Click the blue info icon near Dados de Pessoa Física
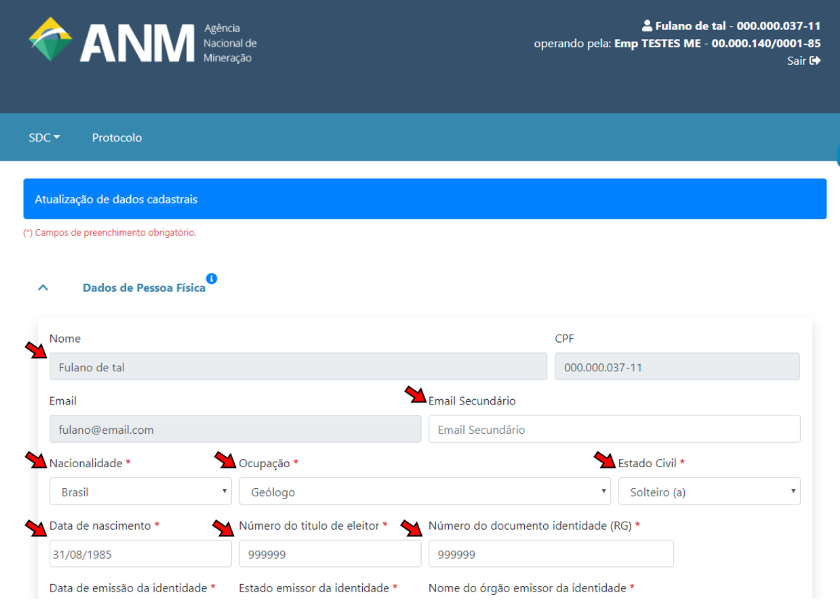This screenshot has height=611, width=840. [x=212, y=279]
